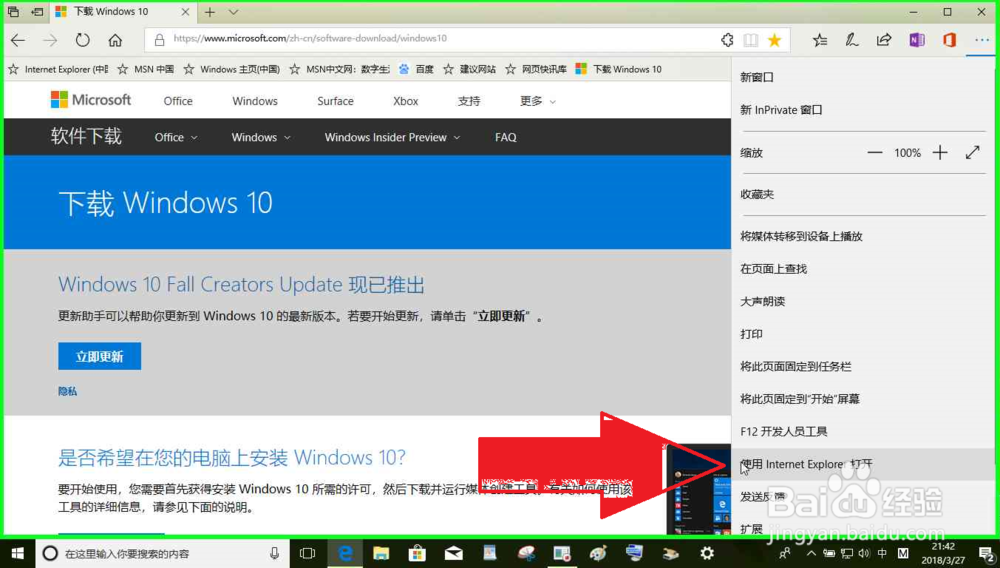This screenshot has width=1000, height=568.
Task: Expand the Windows Insider Preview dropdown
Action: 392,137
